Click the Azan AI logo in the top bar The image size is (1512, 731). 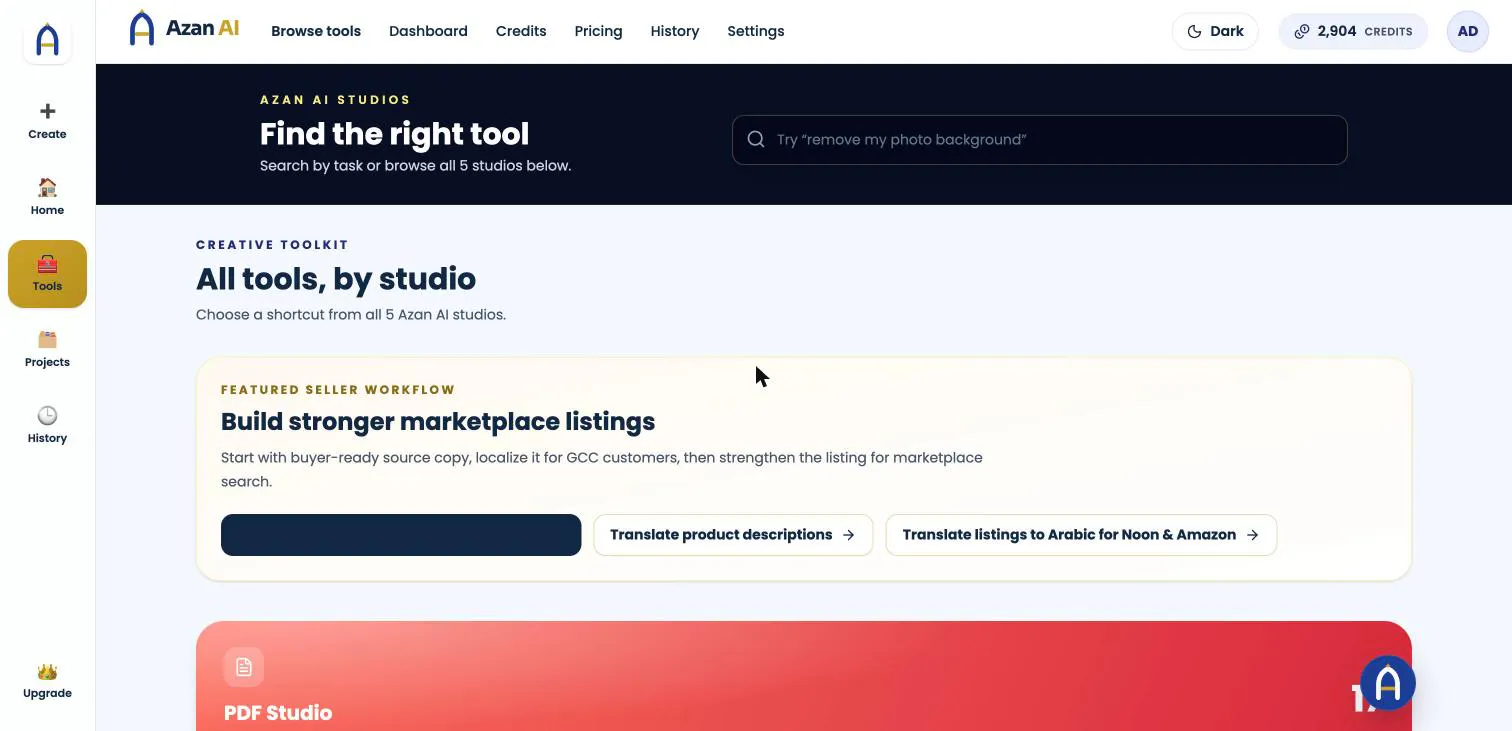185,28
